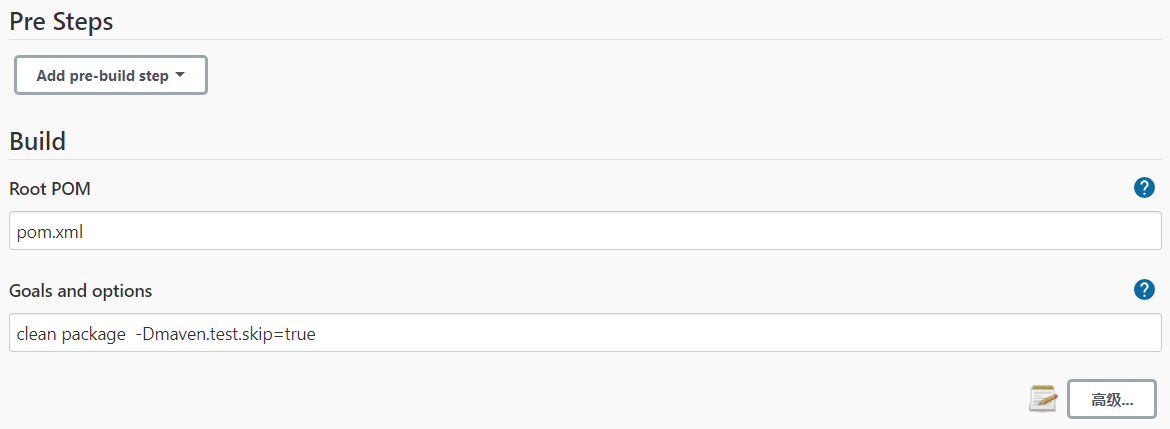Click the caret arrow on Add pre-build step

179,75
